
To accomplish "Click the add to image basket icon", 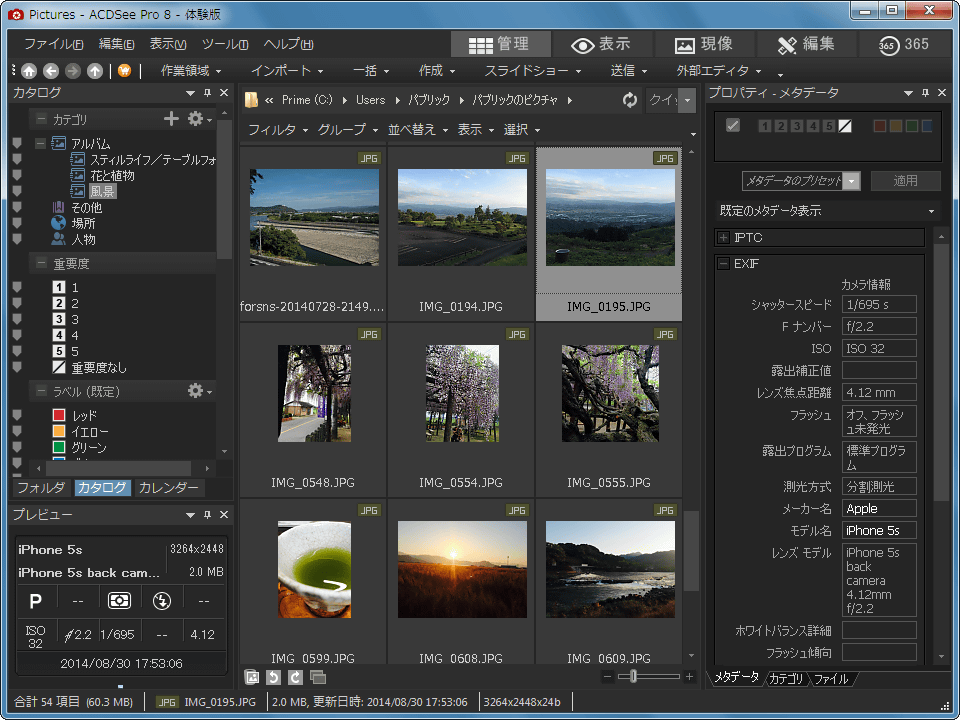I will [x=251, y=677].
